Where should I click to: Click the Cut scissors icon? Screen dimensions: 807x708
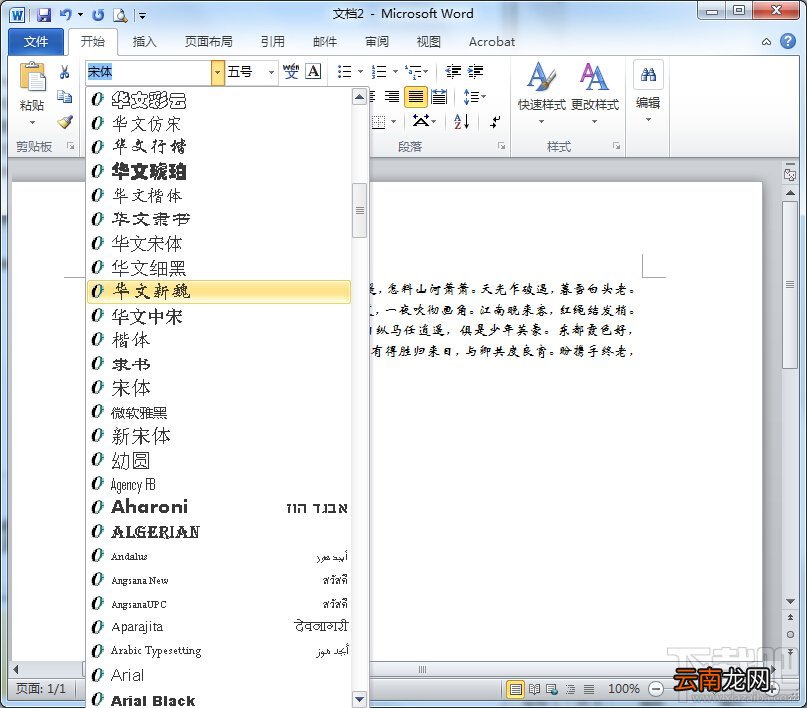tap(64, 72)
